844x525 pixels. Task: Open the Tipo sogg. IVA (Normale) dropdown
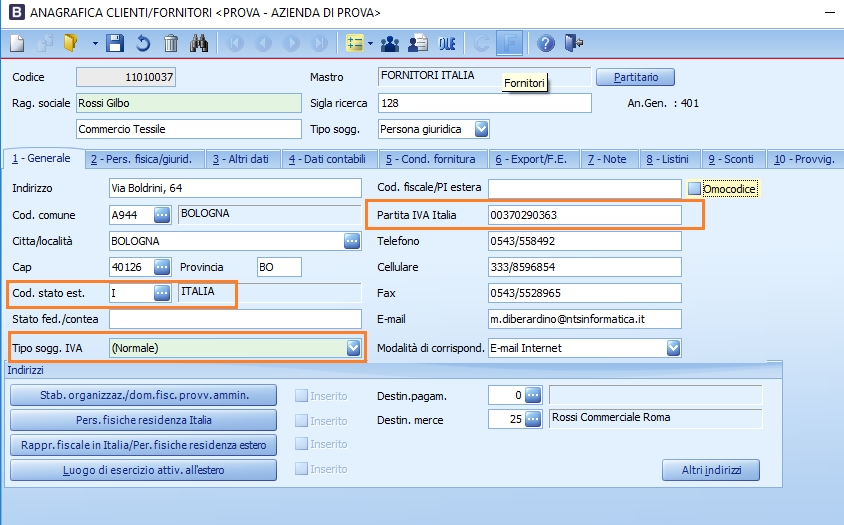[x=353, y=348]
